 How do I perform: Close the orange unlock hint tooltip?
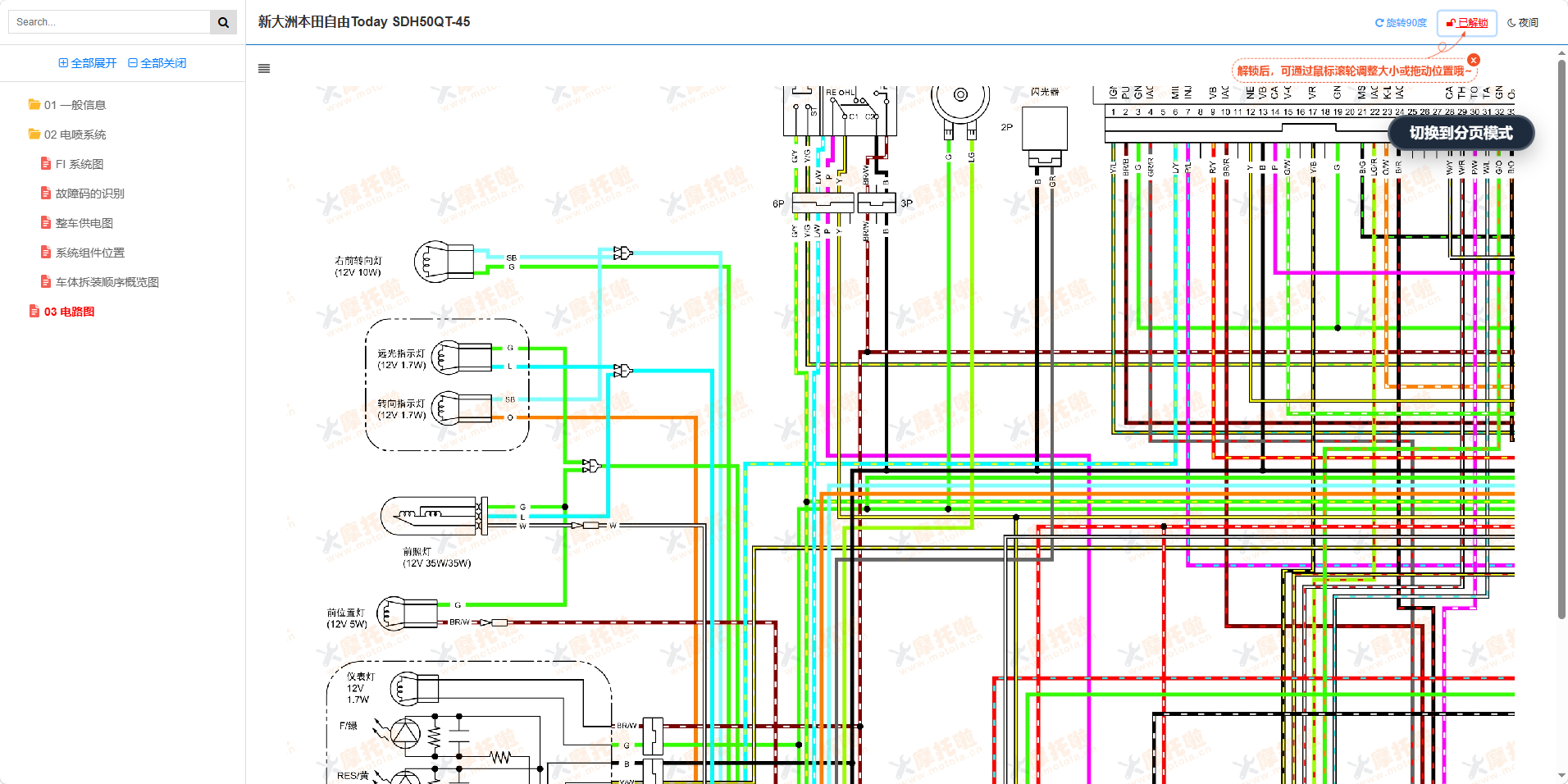click(1474, 60)
